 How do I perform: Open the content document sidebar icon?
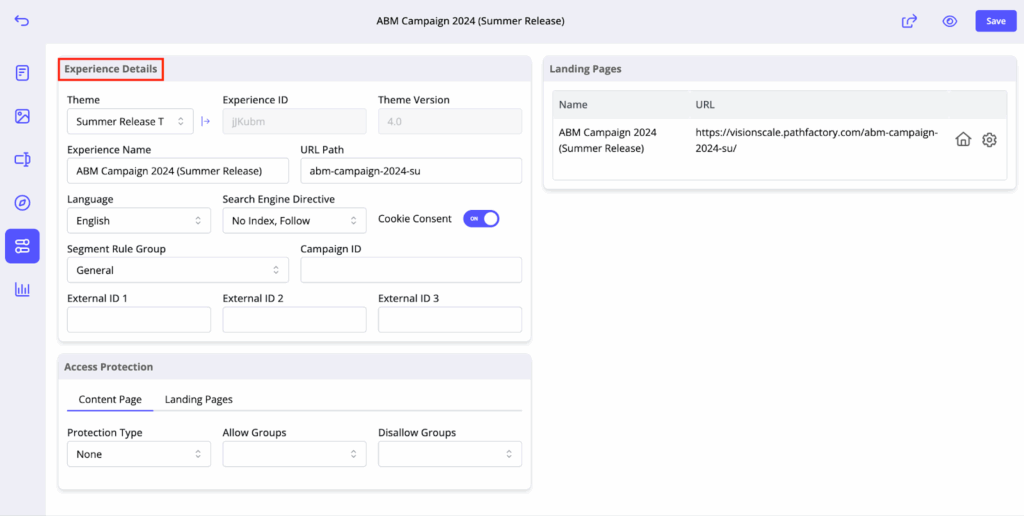click(22, 73)
